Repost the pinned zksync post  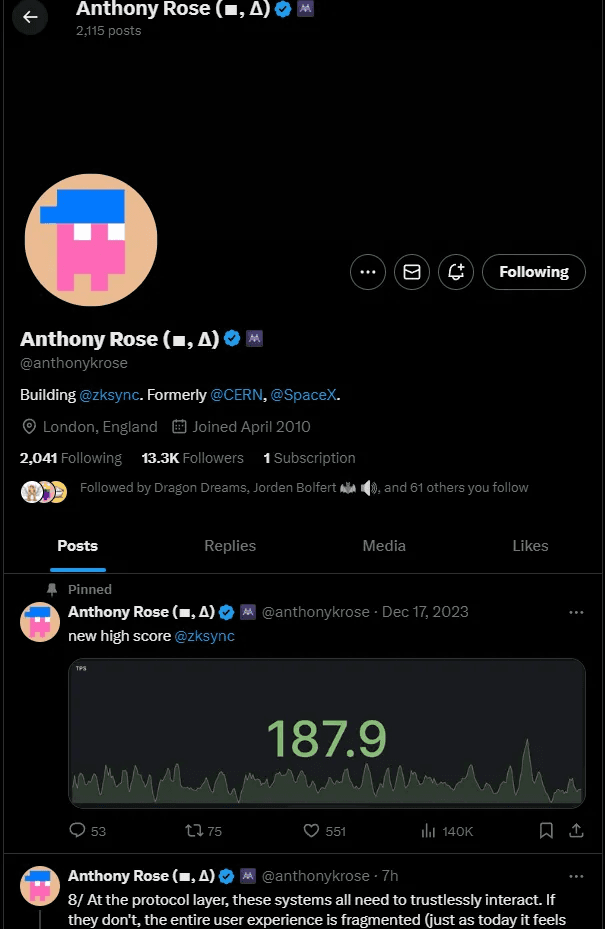203,831
